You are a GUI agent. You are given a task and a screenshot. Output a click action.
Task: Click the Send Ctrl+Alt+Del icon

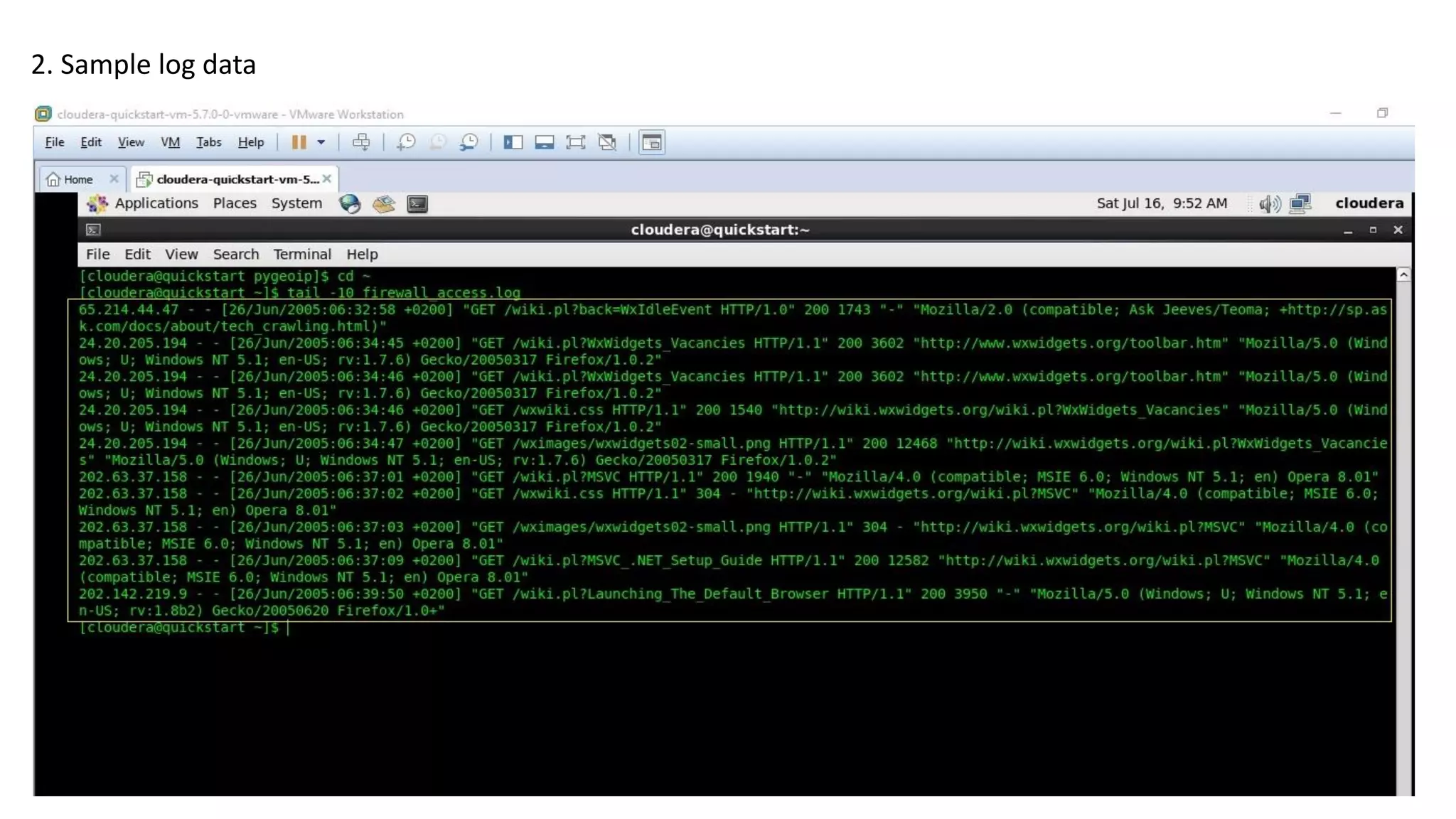361,142
